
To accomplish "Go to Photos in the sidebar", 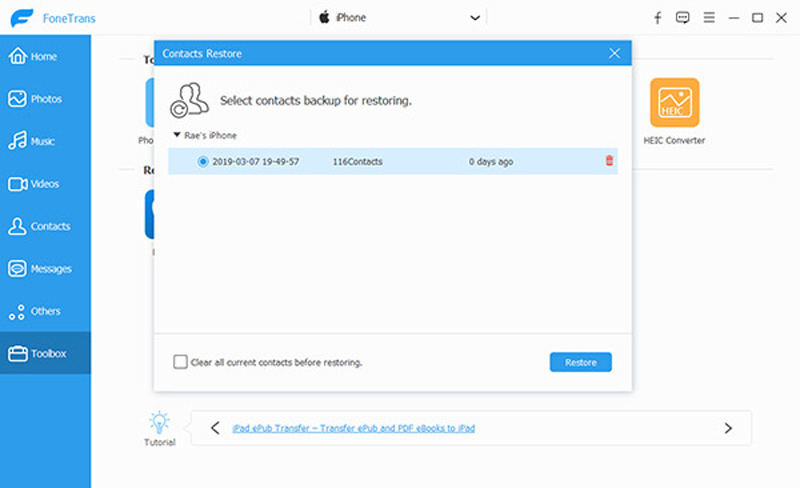I will coord(45,99).
